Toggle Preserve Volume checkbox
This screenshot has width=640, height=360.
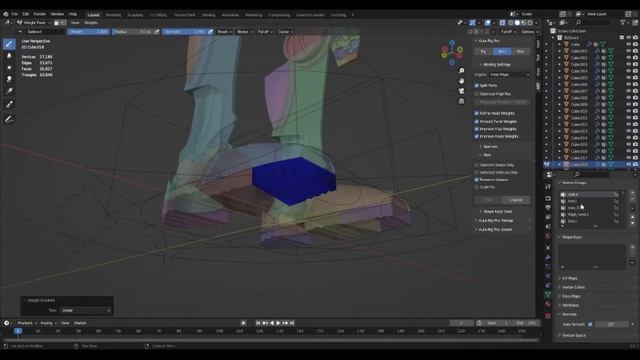pyautogui.click(x=476, y=180)
